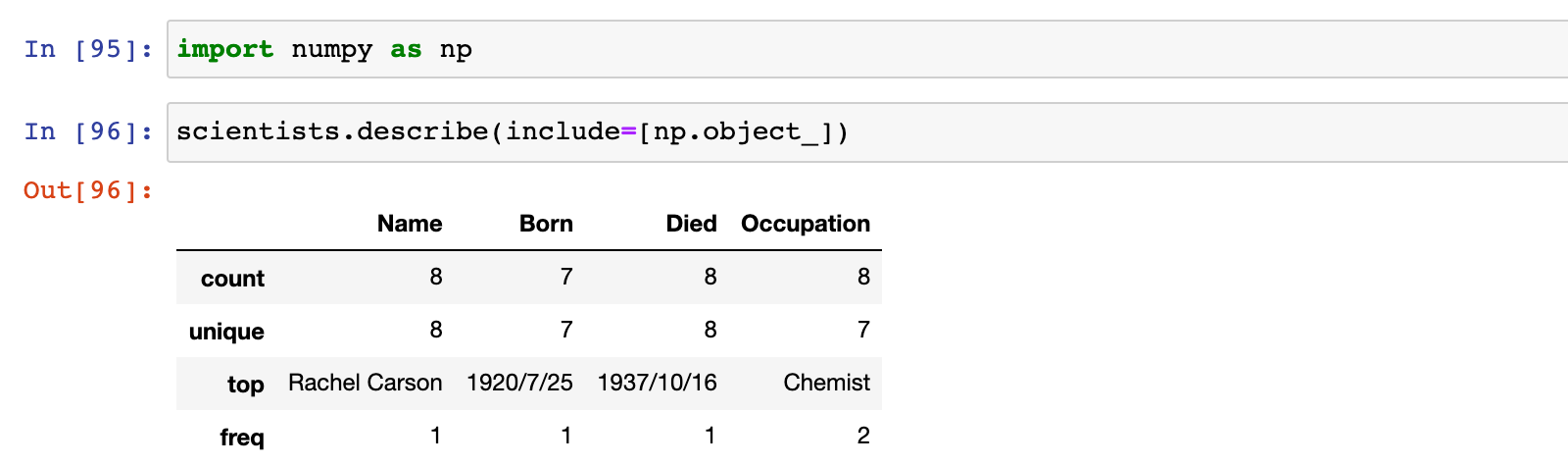Select the unique row label
The image size is (1568, 465).
click(226, 332)
